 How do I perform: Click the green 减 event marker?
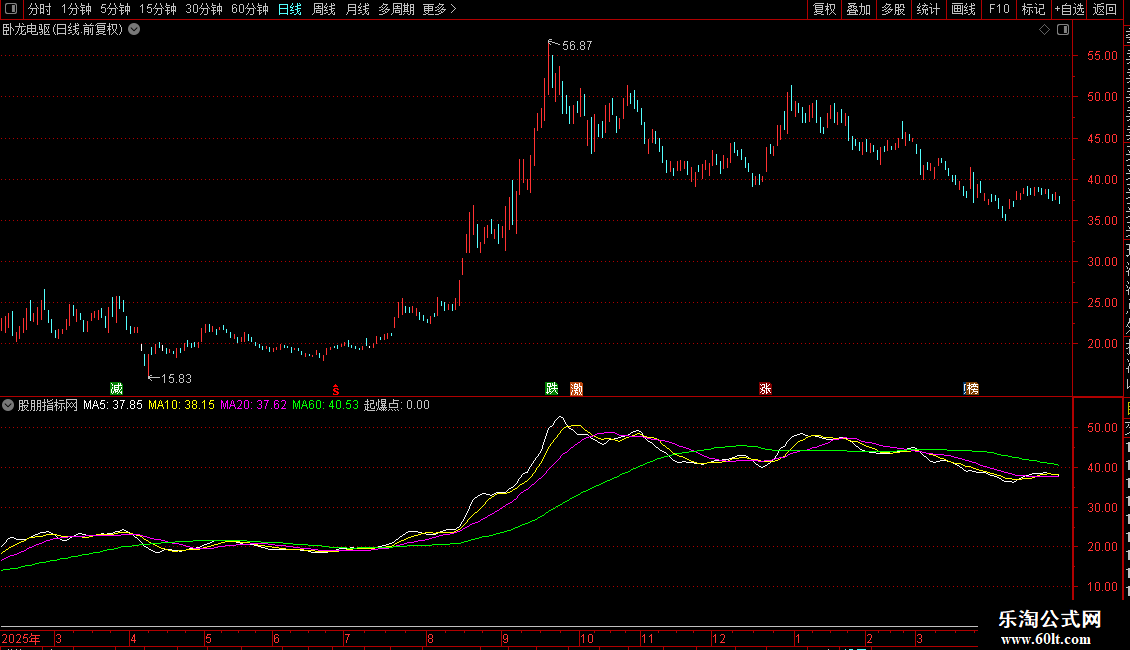116,388
